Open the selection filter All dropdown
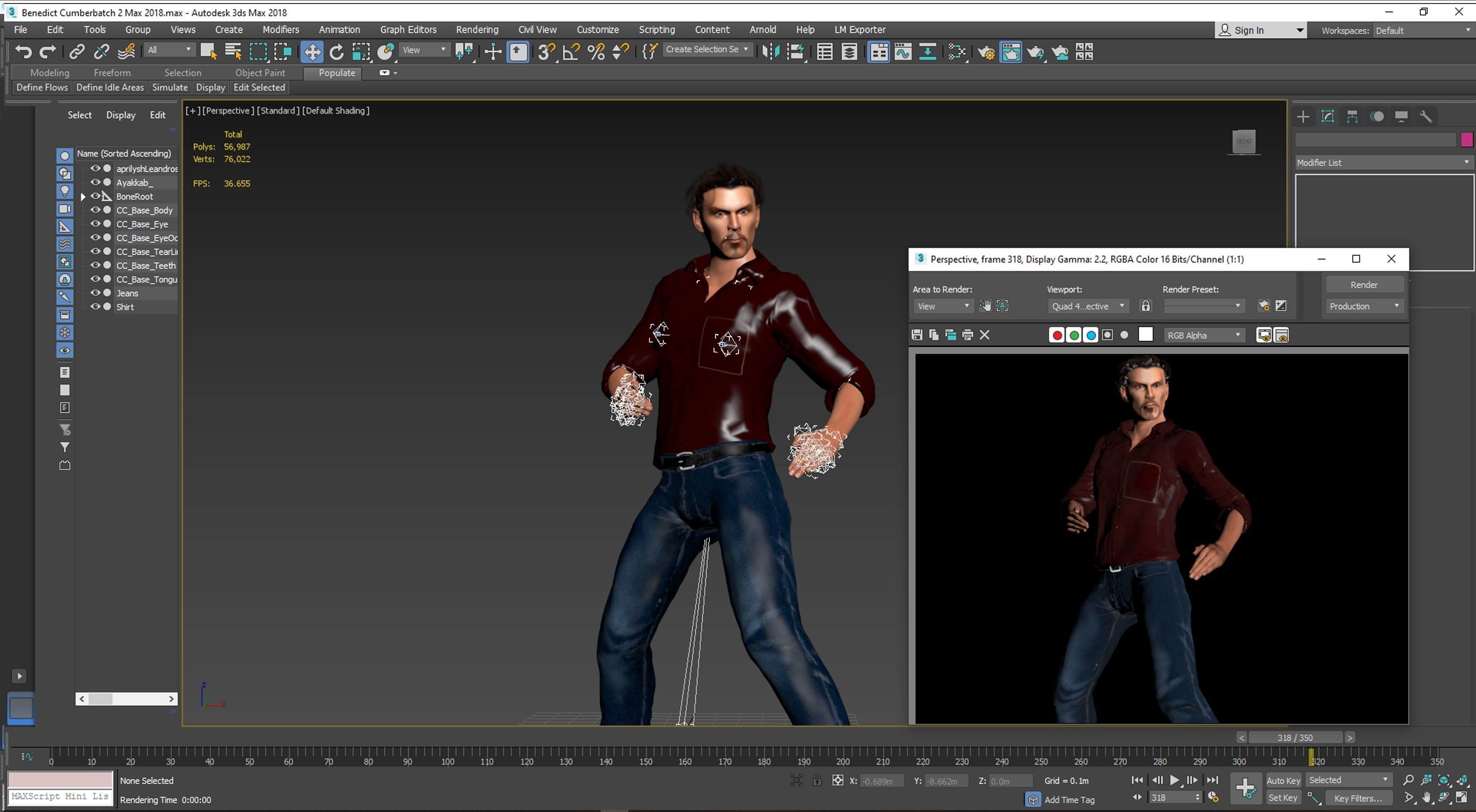 tap(169, 50)
